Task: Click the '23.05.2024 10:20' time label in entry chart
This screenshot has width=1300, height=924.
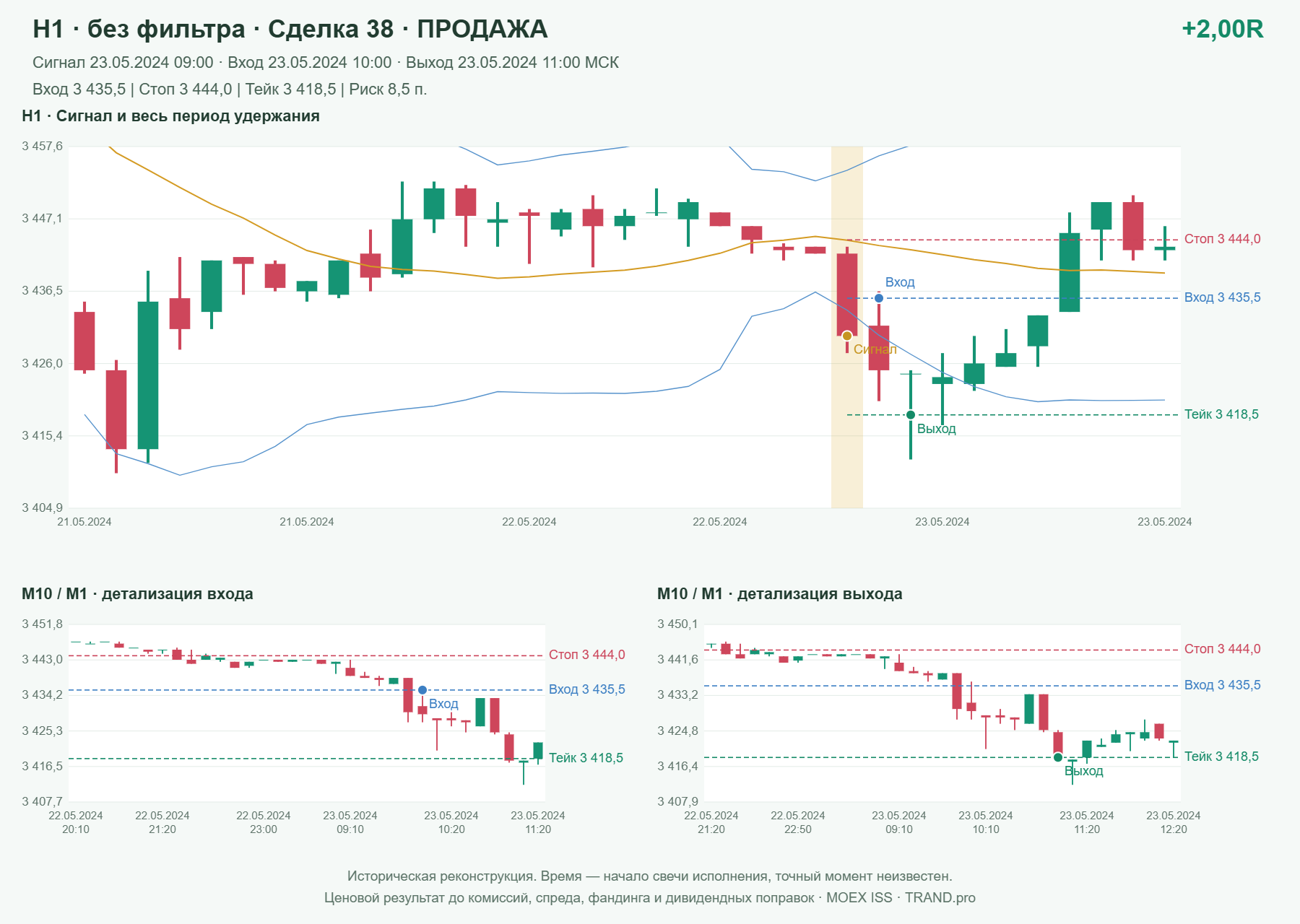Action: tap(451, 822)
